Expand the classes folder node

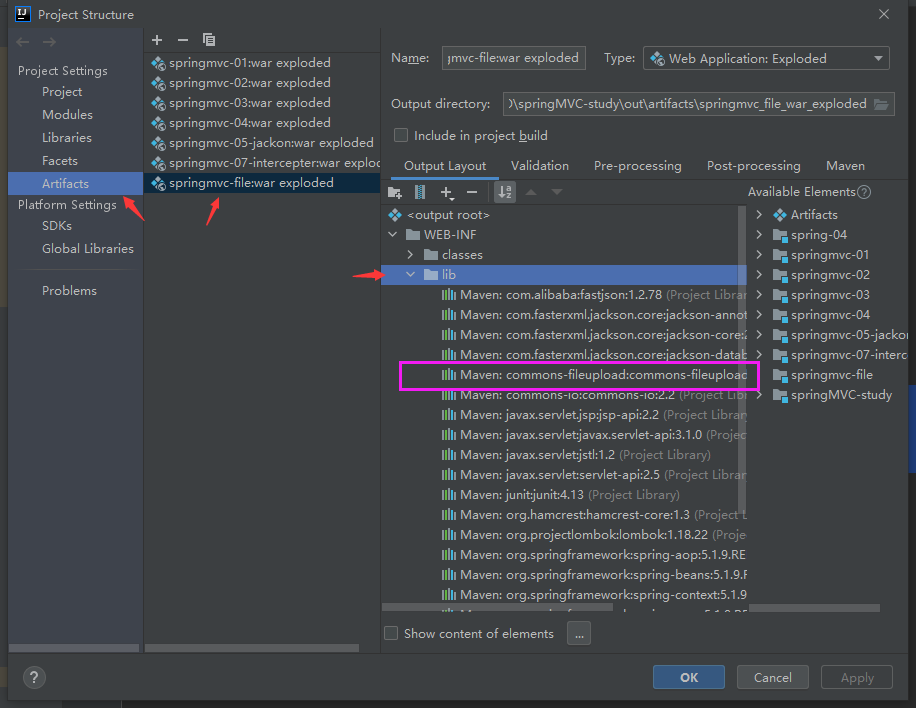410,255
